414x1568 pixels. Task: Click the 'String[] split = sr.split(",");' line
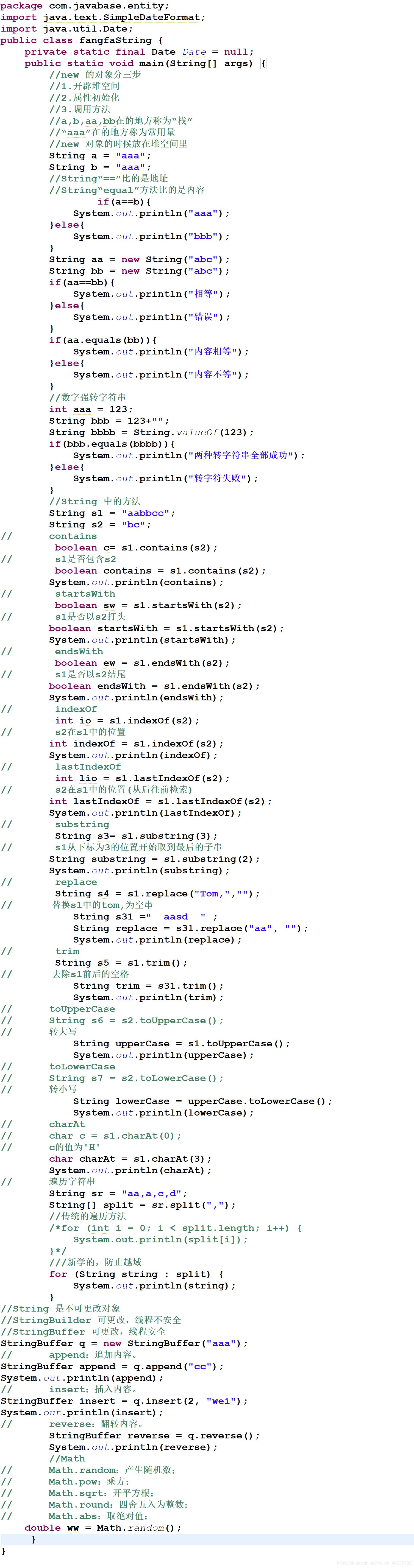point(143,1205)
